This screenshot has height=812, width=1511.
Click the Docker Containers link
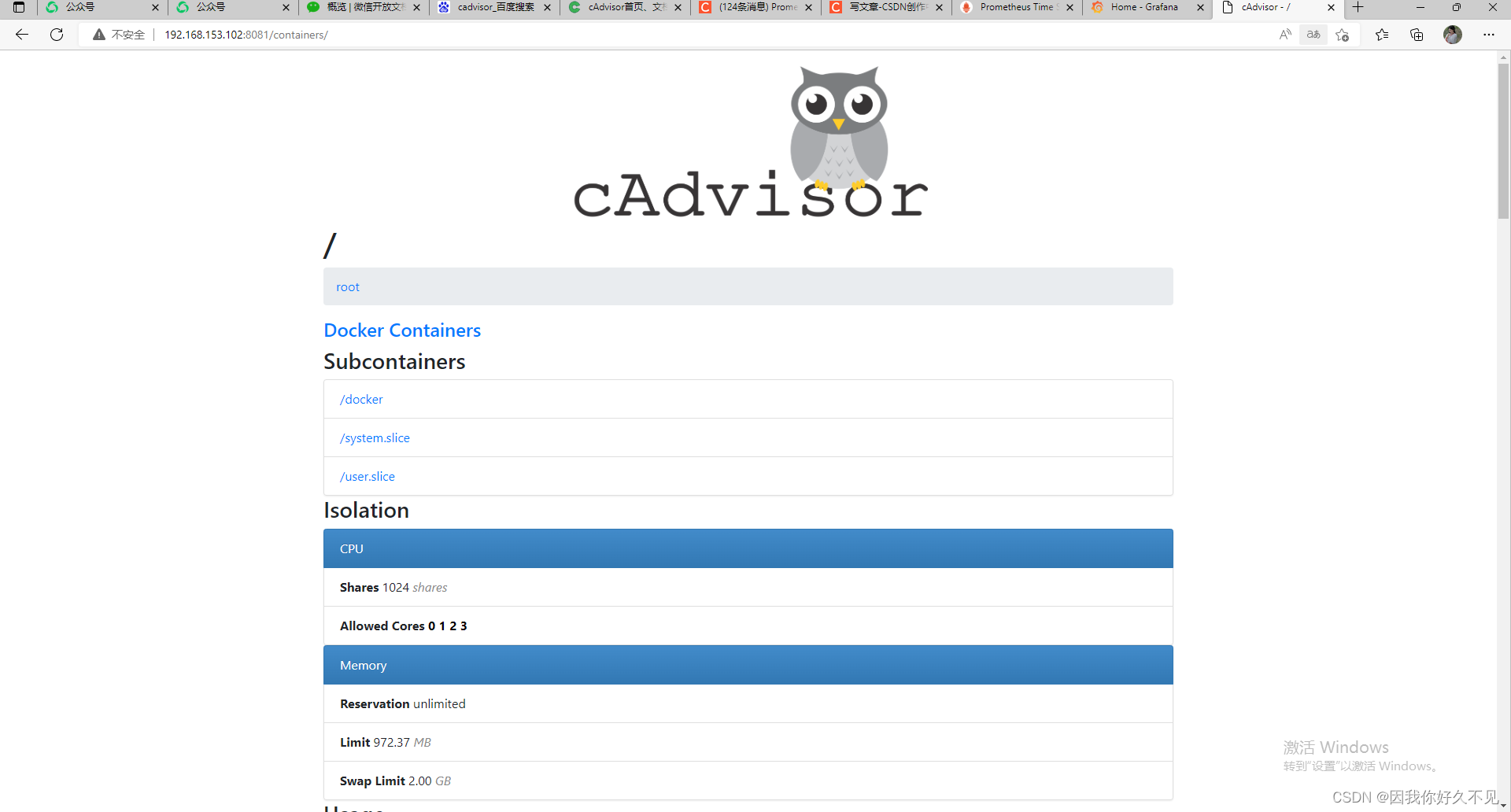point(401,330)
